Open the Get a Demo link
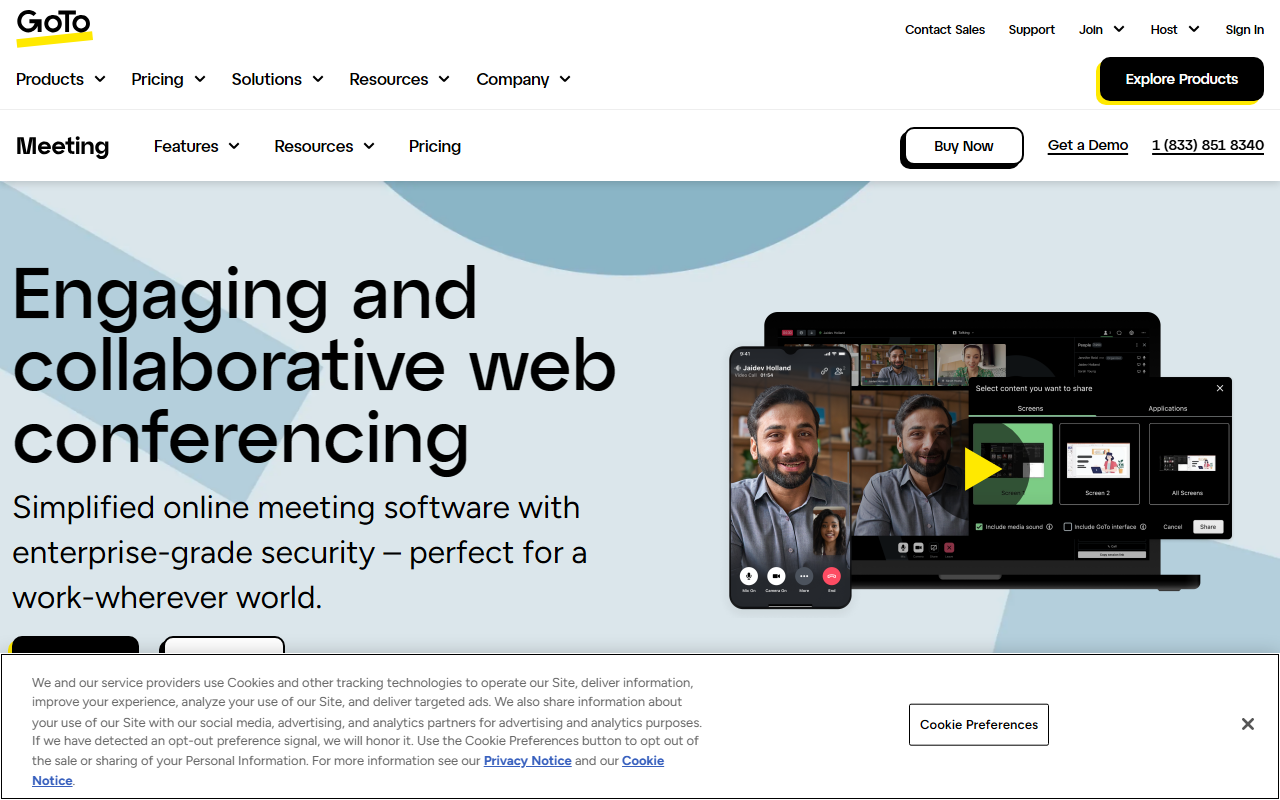Screen dimensions: 1280x800 1088,145
